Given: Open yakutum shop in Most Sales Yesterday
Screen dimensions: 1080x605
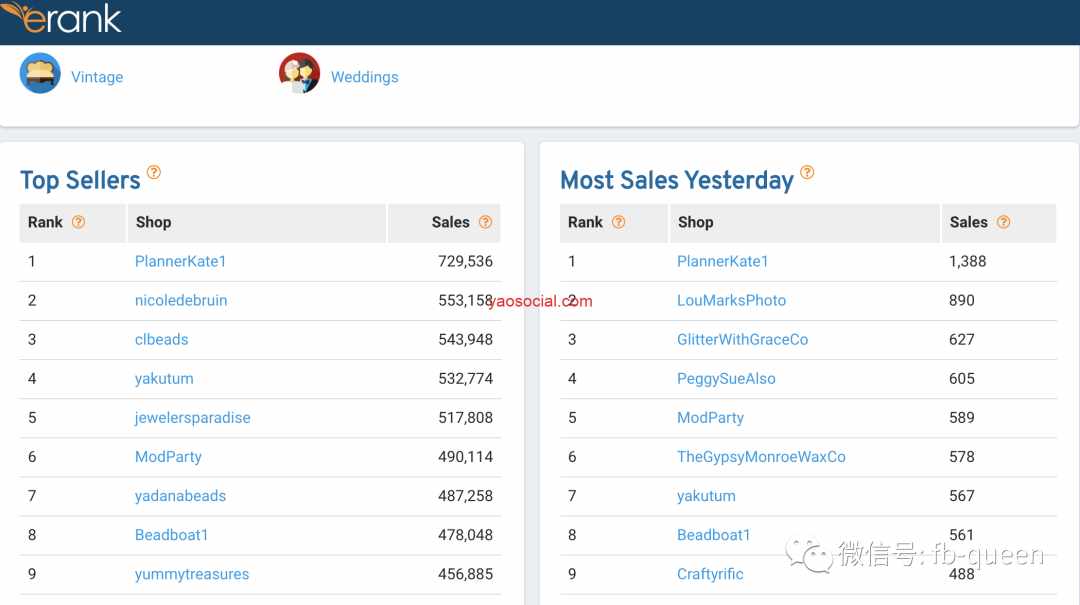Looking at the screenshot, I should coord(706,496).
